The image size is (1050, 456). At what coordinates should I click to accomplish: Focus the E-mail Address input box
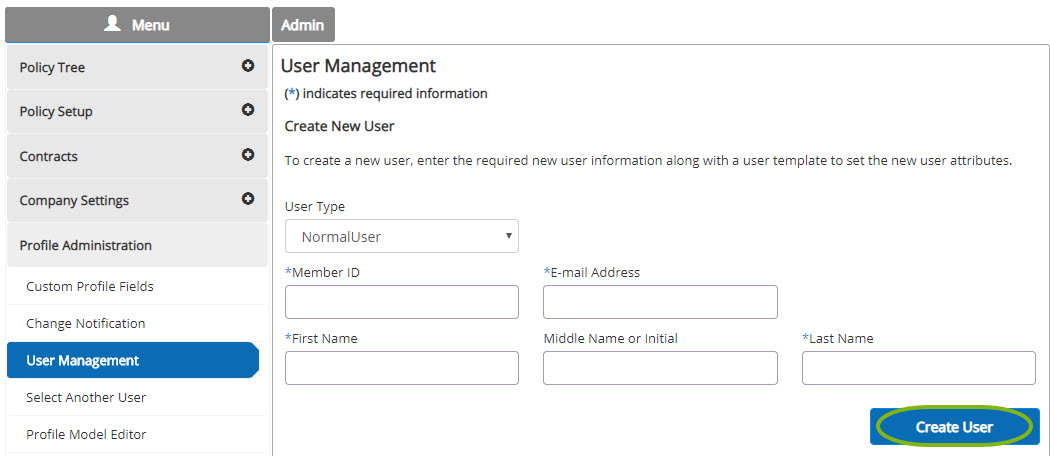[659, 302]
